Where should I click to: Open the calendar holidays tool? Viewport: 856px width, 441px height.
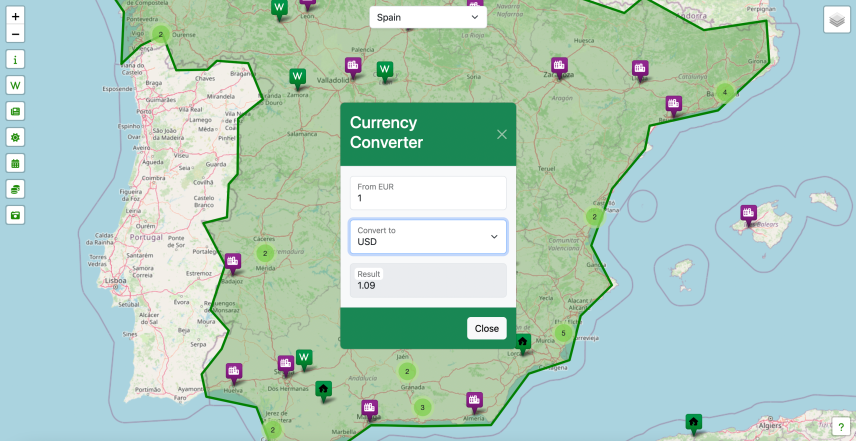tap(15, 163)
